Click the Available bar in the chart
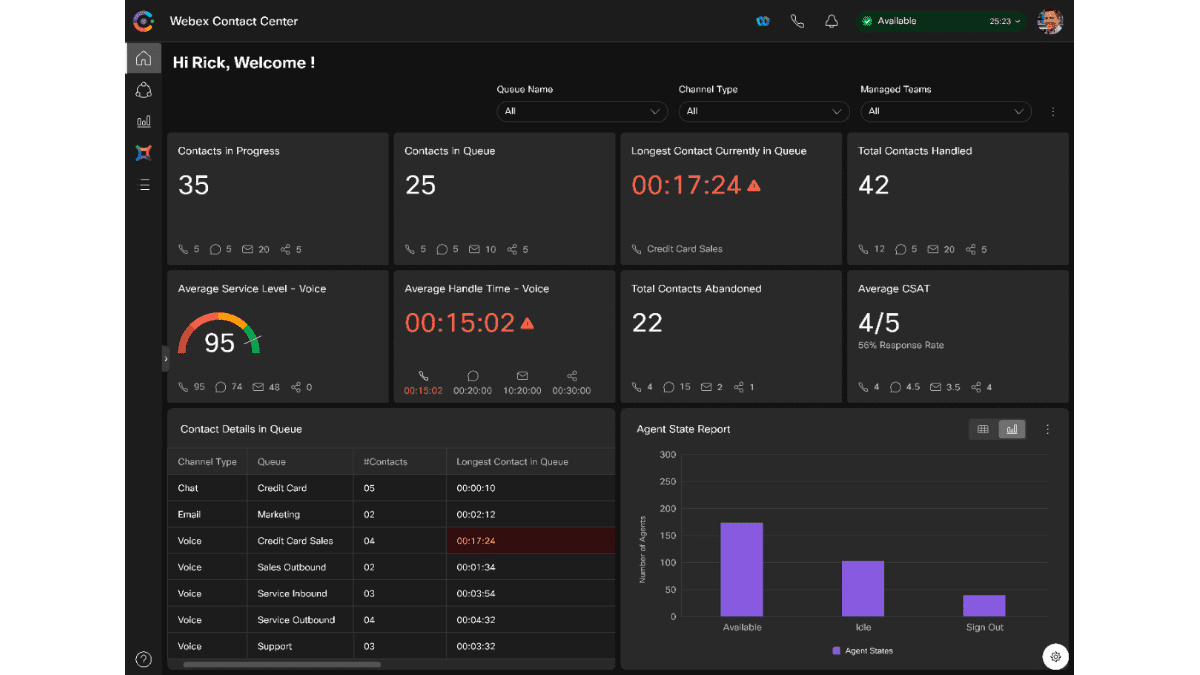The width and height of the screenshot is (1200, 675). pos(742,569)
